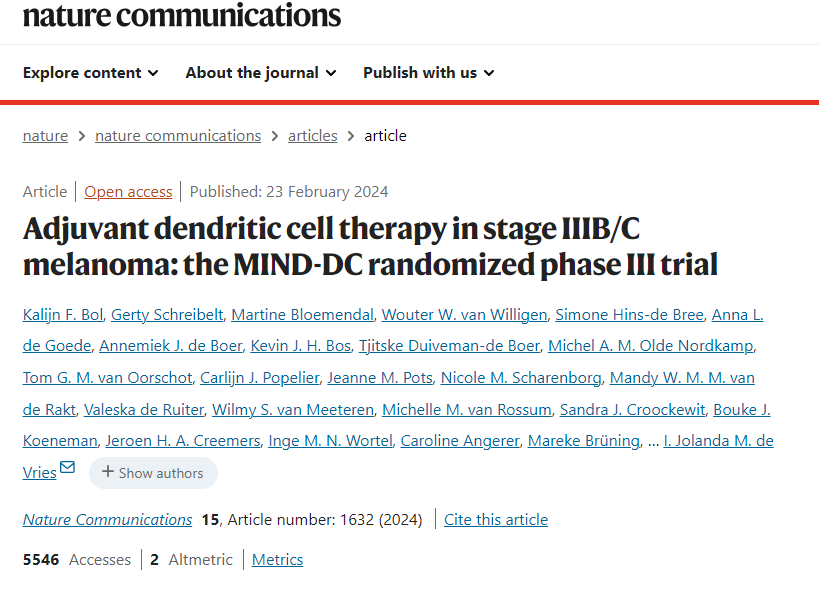The image size is (819, 589).
Task: Open author Sandra J. Croockewit
Action: pos(632,410)
